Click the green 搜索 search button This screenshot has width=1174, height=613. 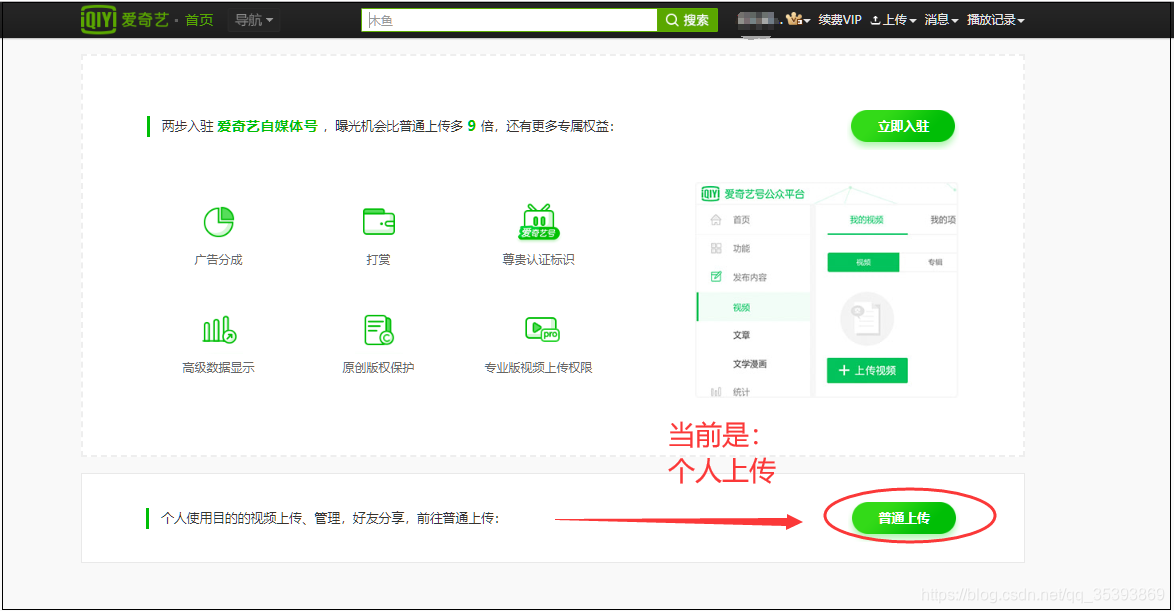[x=687, y=20]
